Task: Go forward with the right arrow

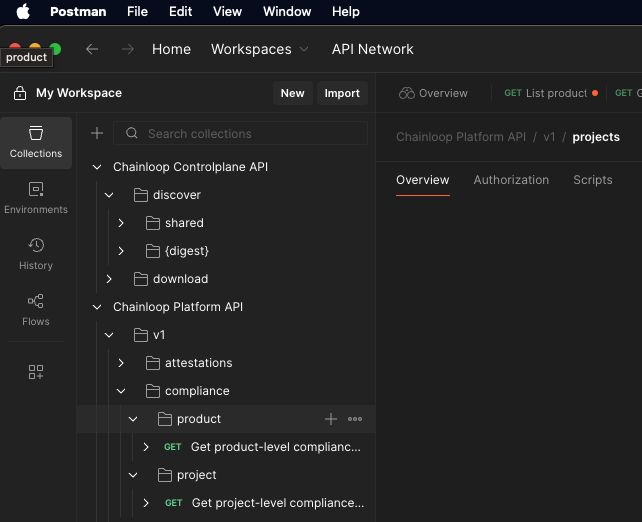Action: click(x=128, y=49)
